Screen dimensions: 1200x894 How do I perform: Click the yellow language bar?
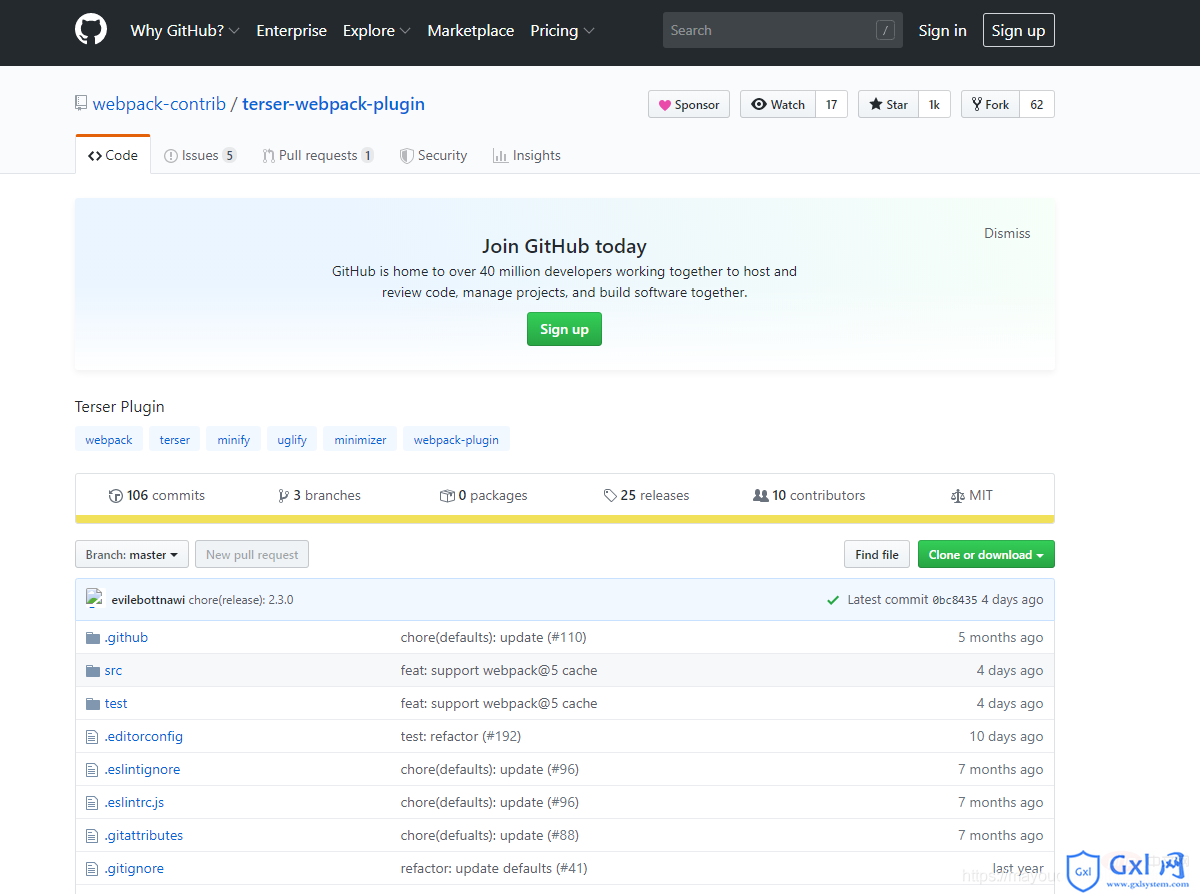coord(565,519)
